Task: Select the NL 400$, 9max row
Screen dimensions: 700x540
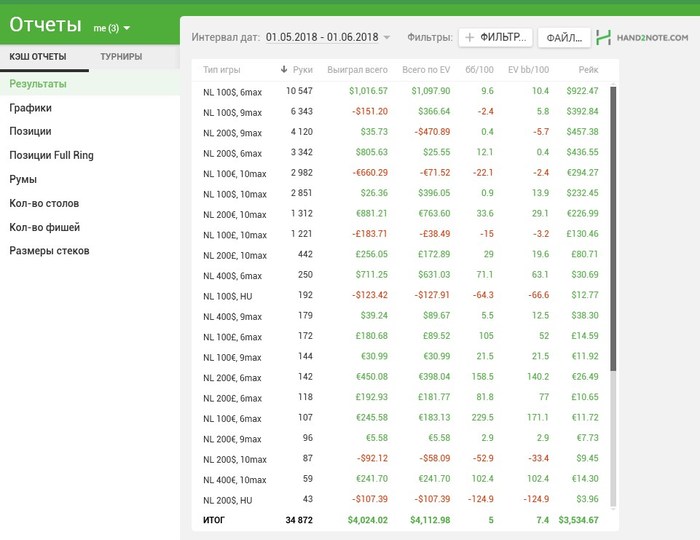Action: point(400,316)
